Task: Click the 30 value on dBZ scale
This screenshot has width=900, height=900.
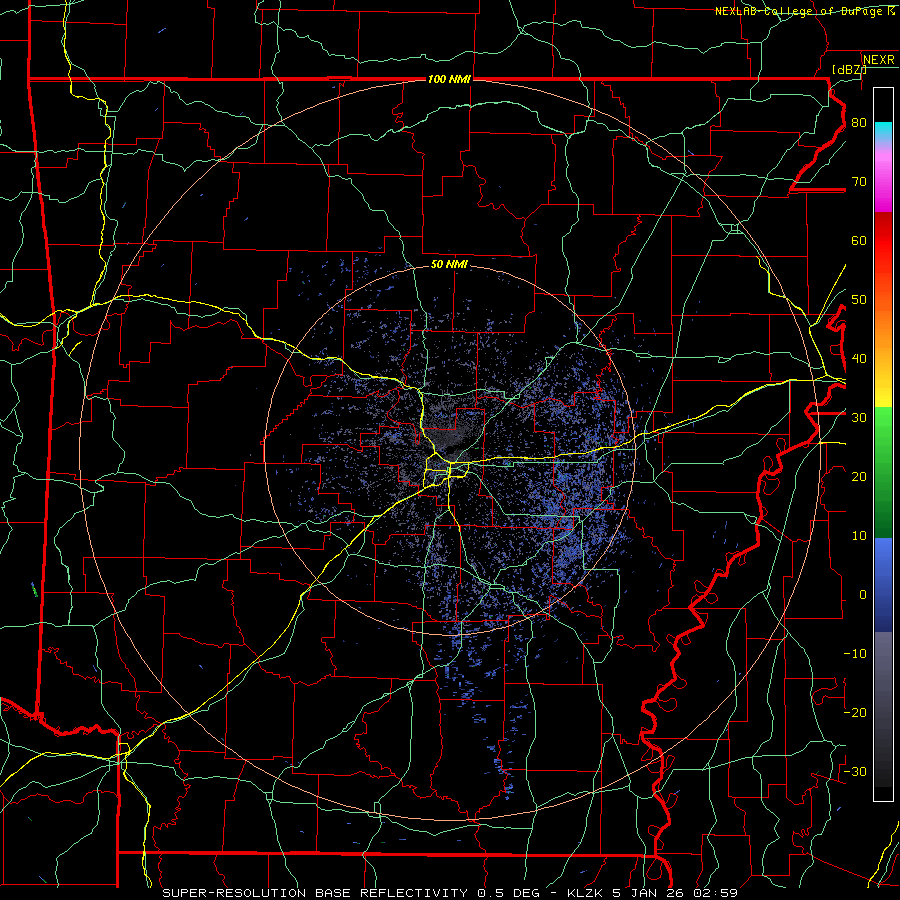Action: coord(859,418)
